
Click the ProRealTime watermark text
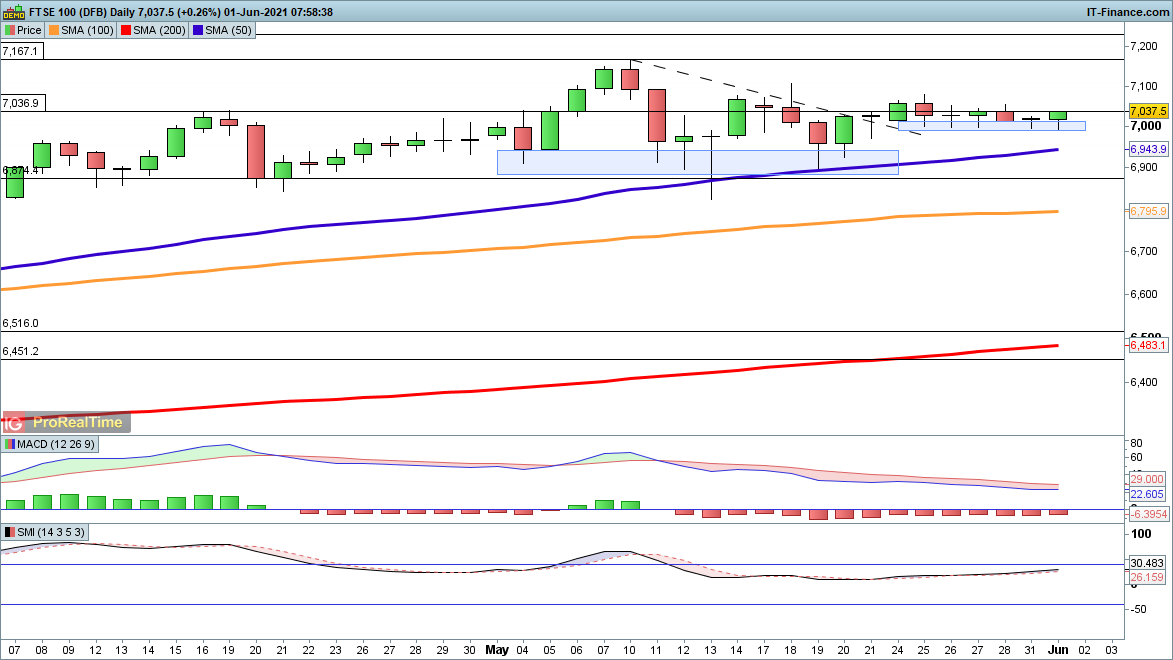point(78,422)
